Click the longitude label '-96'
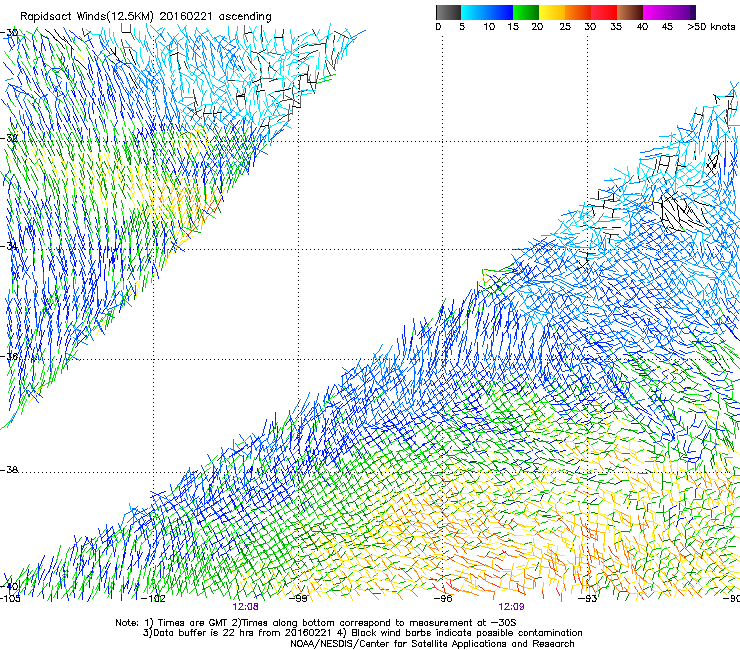740x650 pixels. pyautogui.click(x=443, y=599)
